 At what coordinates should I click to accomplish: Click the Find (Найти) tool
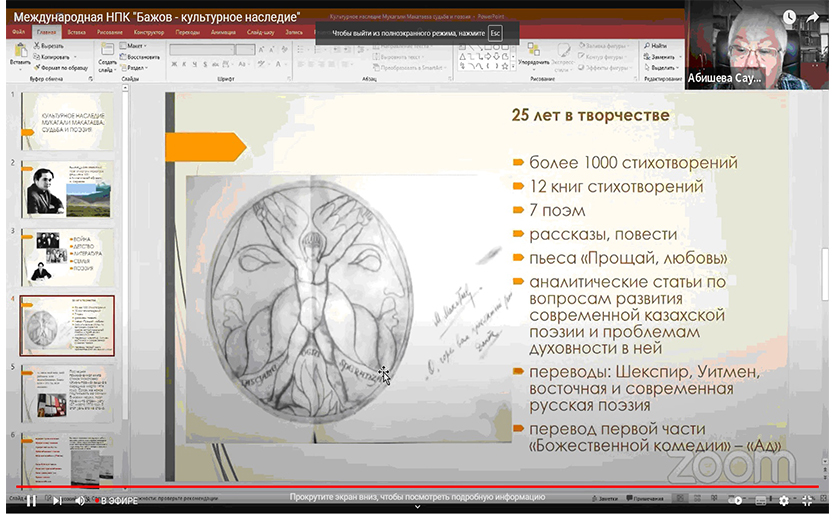click(656, 46)
